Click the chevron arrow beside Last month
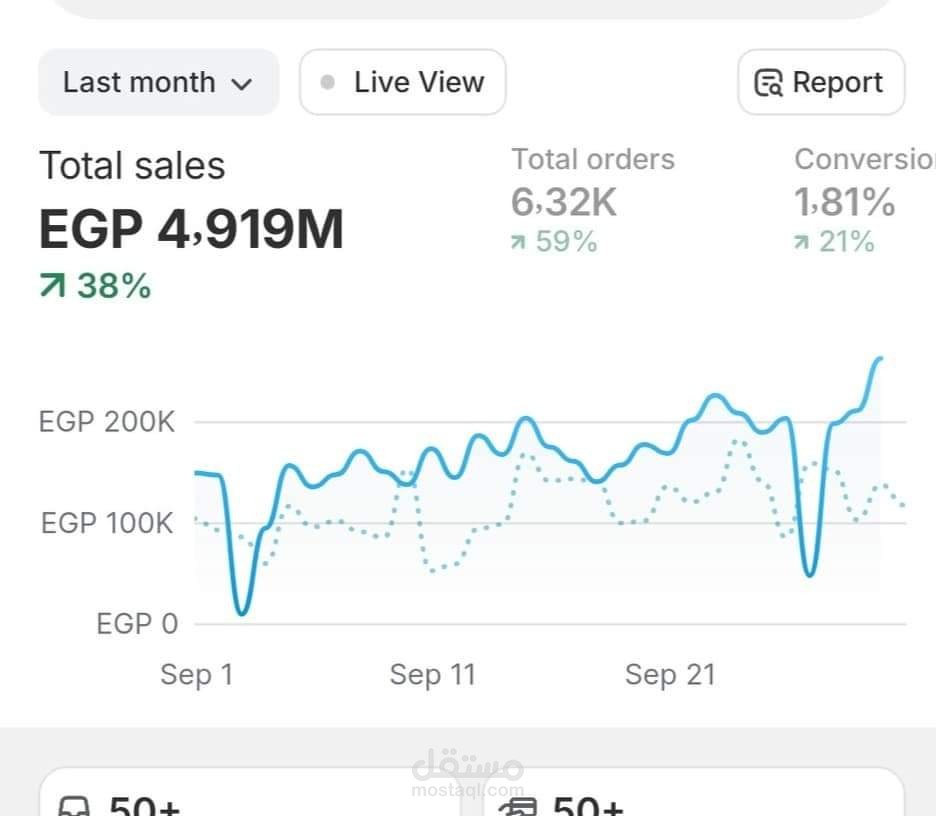Image resolution: width=936 pixels, height=816 pixels. click(241, 84)
